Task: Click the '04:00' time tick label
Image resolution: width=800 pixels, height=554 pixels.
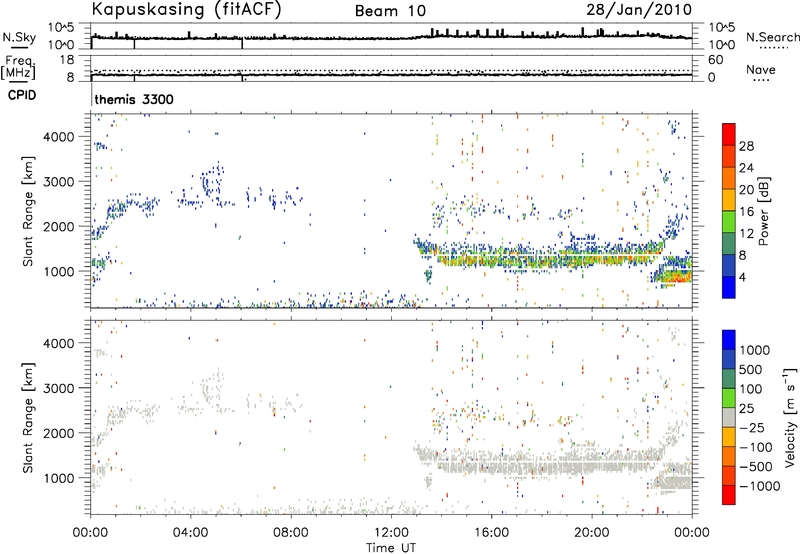Action: pyautogui.click(x=190, y=533)
